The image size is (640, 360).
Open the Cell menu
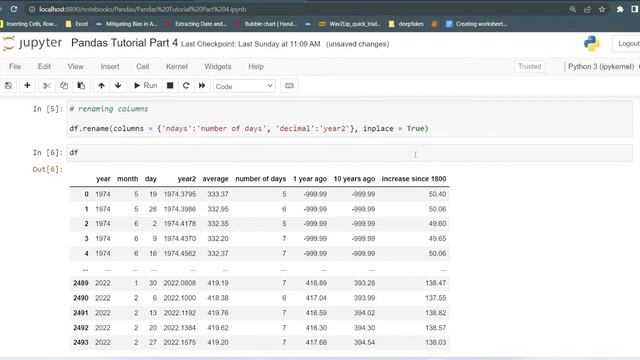(x=142, y=67)
